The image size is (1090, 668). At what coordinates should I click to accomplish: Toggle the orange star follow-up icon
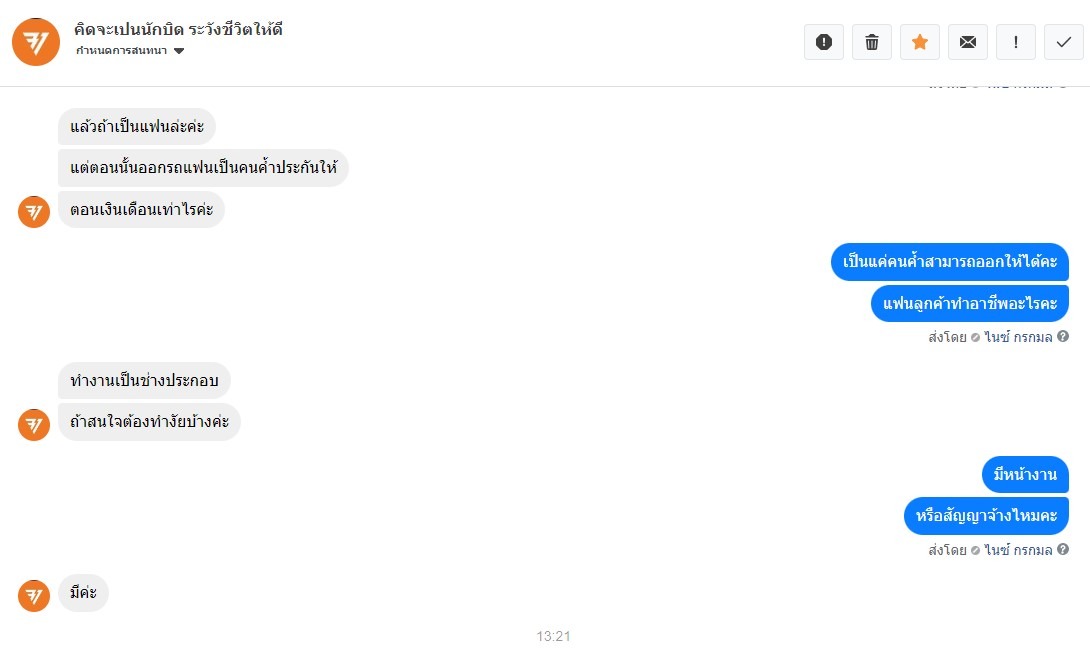click(x=920, y=42)
